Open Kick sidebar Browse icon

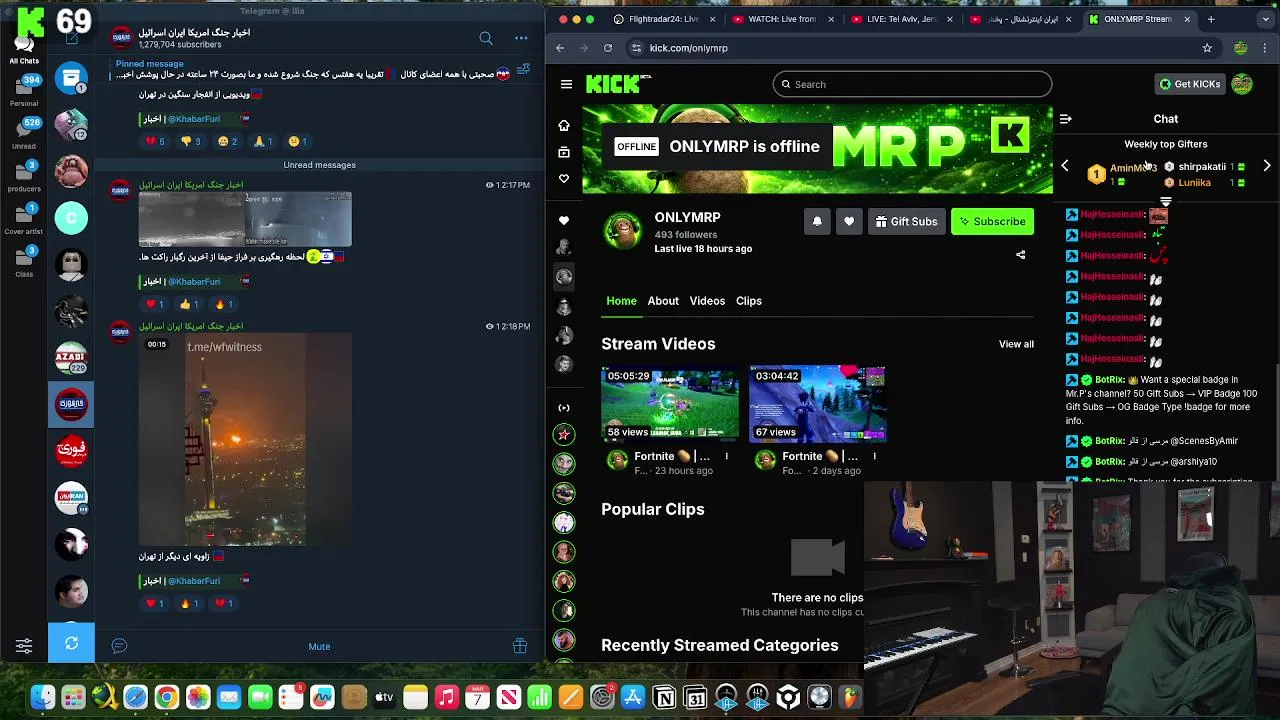point(564,152)
